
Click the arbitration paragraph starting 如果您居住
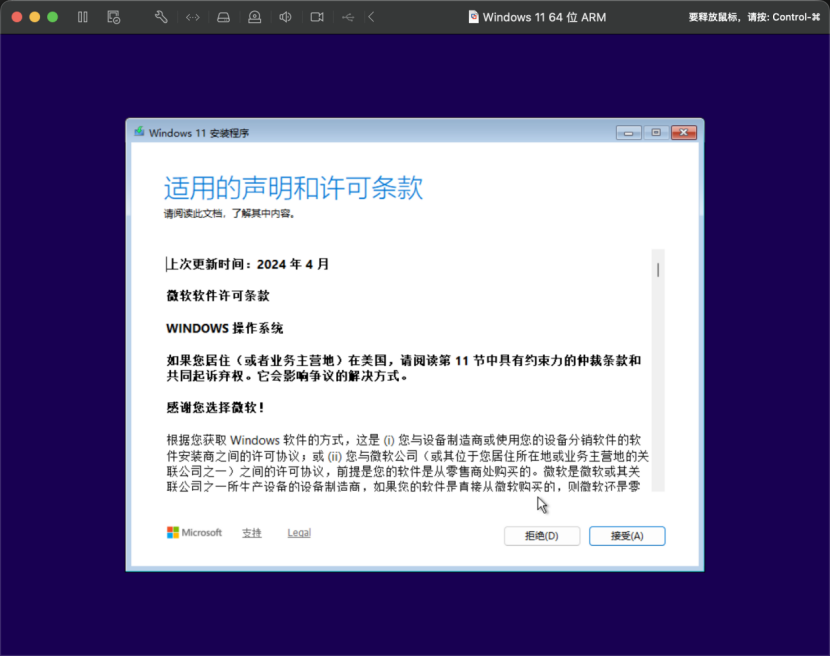tap(404, 368)
